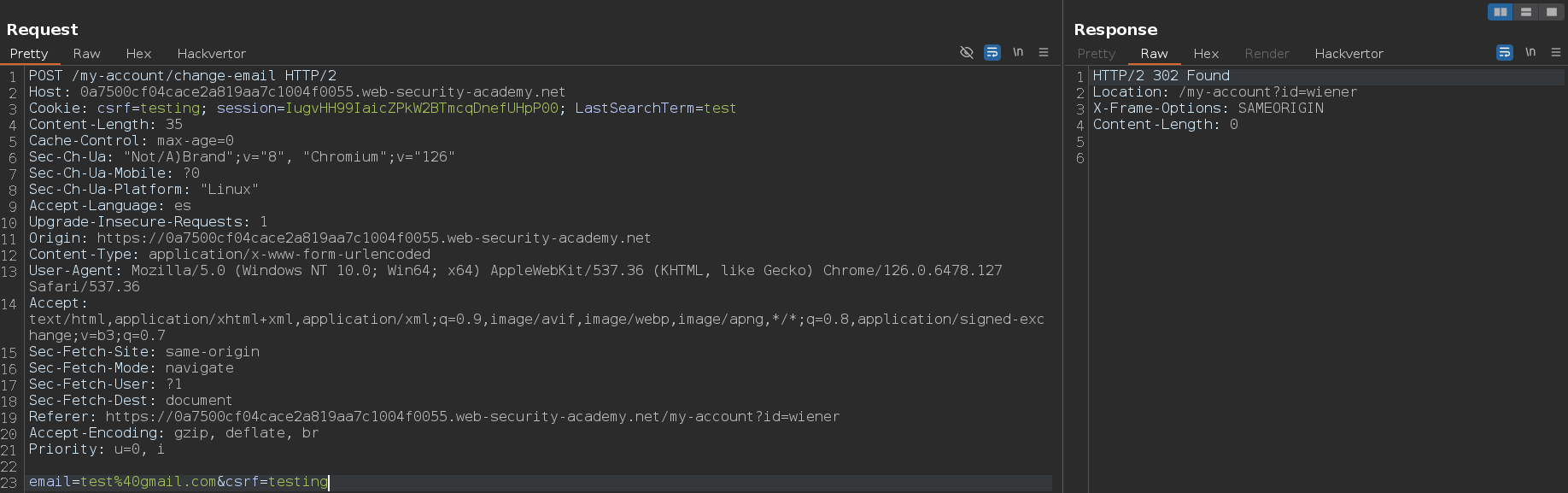Click the 'X-Frame-Options: SAMEORIGIN' response header
Viewport: 1568px width, 493px height.
pos(1208,109)
